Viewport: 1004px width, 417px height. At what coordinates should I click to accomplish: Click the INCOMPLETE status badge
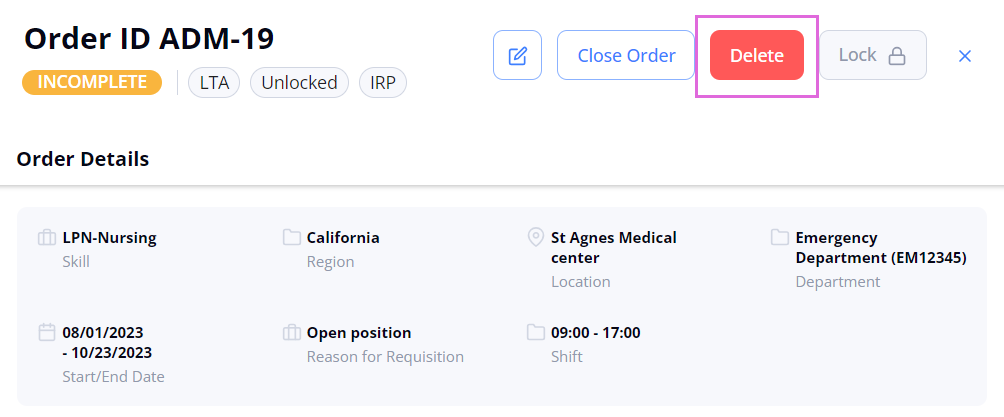(92, 83)
